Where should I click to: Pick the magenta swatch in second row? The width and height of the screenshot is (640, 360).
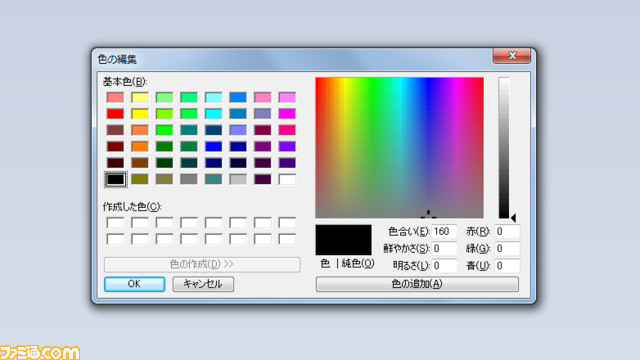click(x=287, y=113)
